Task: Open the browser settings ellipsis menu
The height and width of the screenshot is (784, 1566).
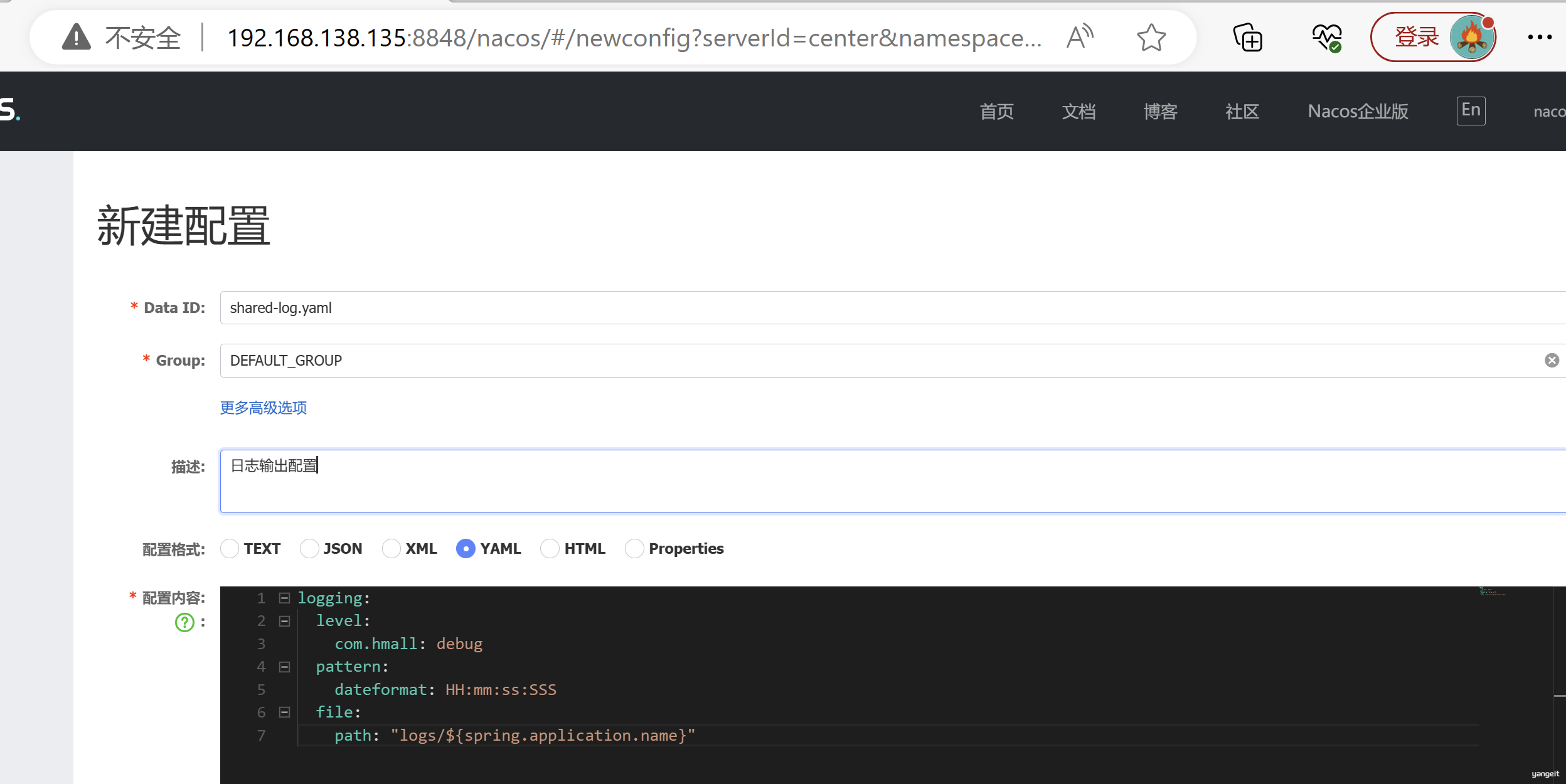Action: [x=1540, y=37]
